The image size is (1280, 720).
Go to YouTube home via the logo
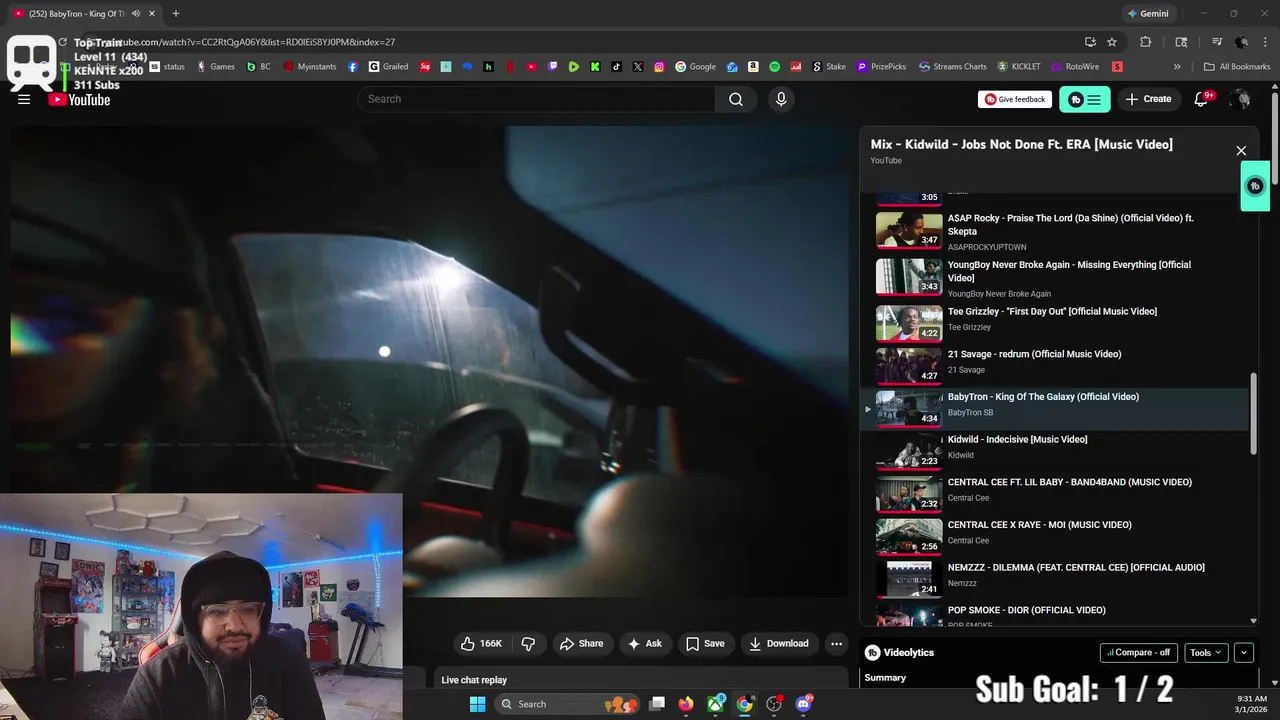(x=79, y=99)
